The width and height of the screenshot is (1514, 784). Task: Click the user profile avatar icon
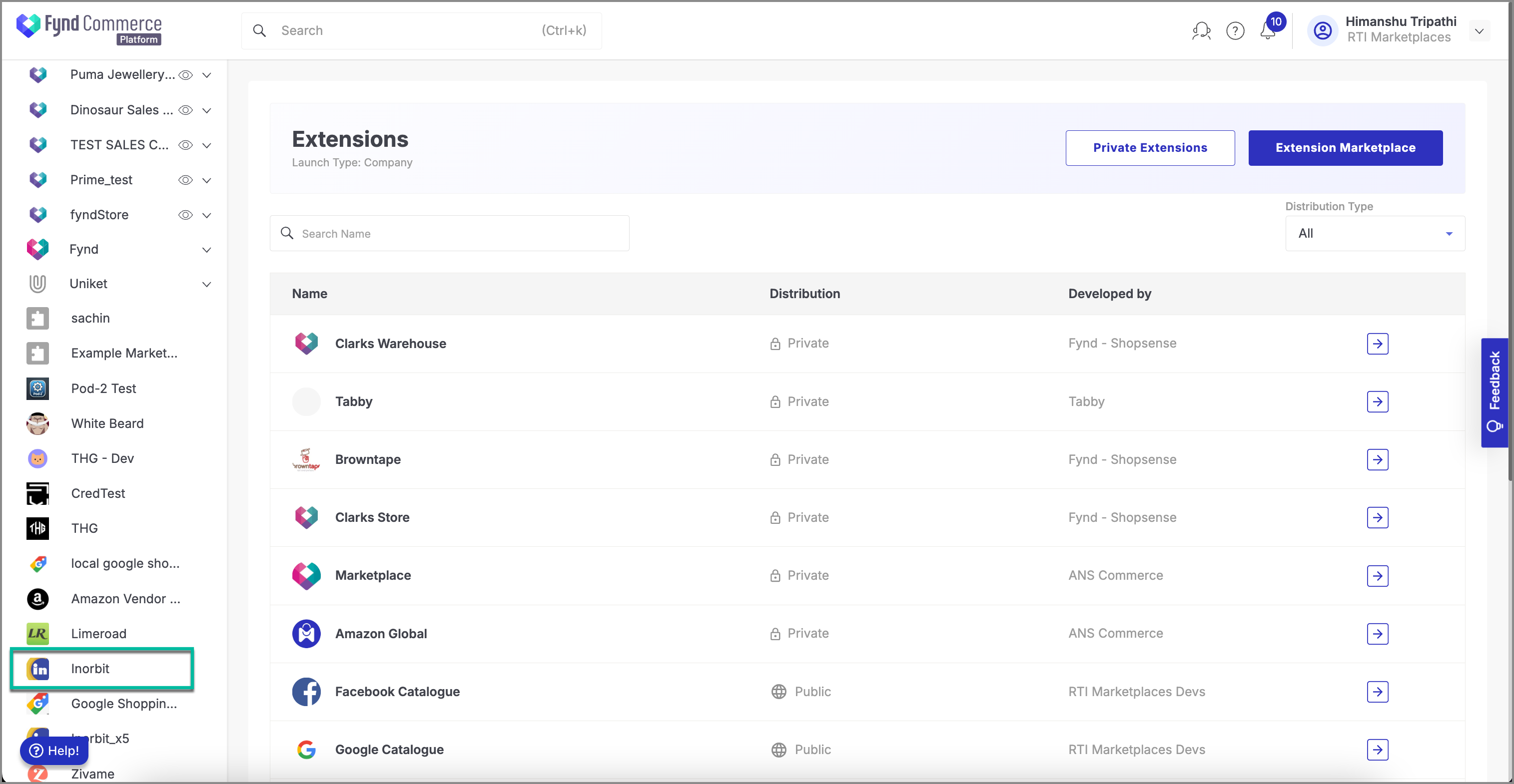1323,30
